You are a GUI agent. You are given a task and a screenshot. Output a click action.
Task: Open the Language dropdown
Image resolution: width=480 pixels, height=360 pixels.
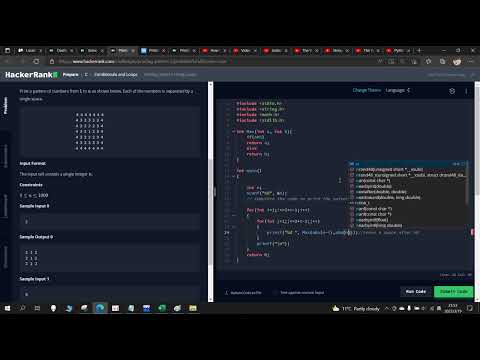click(397, 90)
